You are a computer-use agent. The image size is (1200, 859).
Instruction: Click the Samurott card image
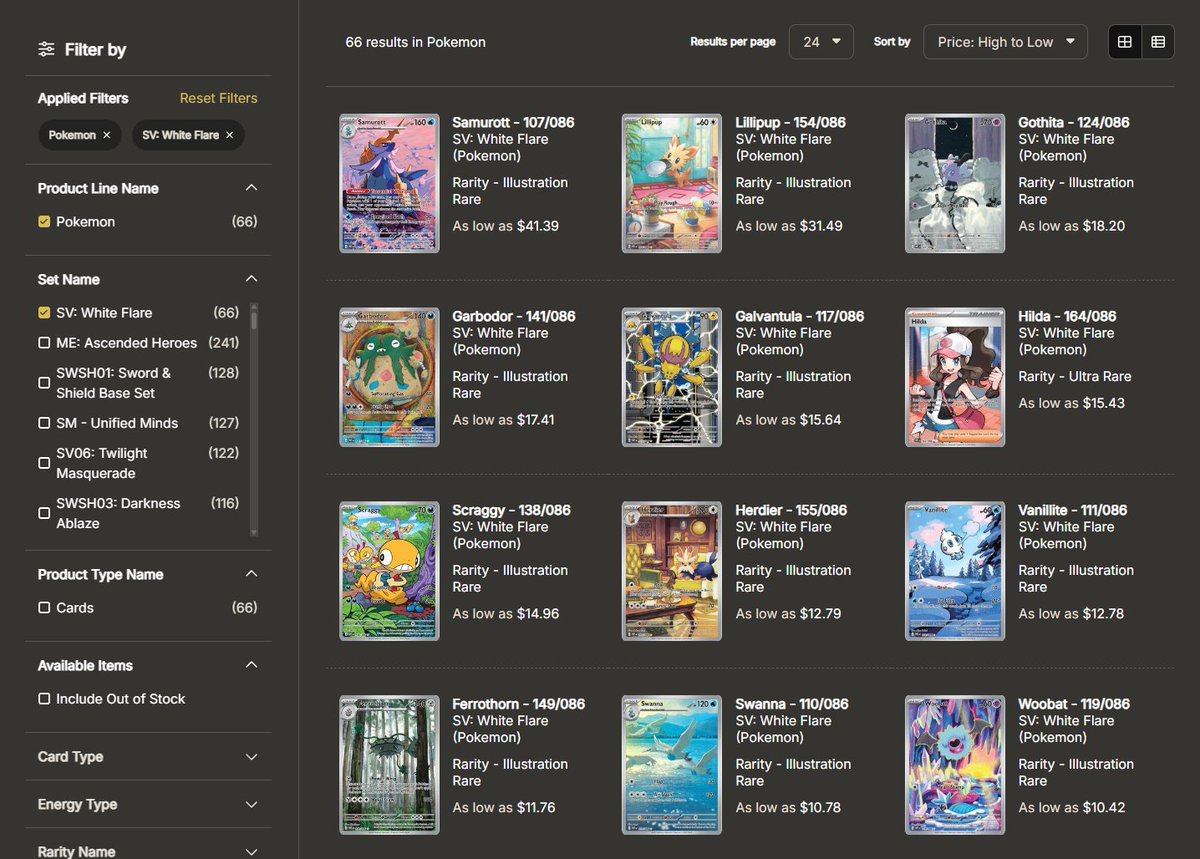click(389, 183)
